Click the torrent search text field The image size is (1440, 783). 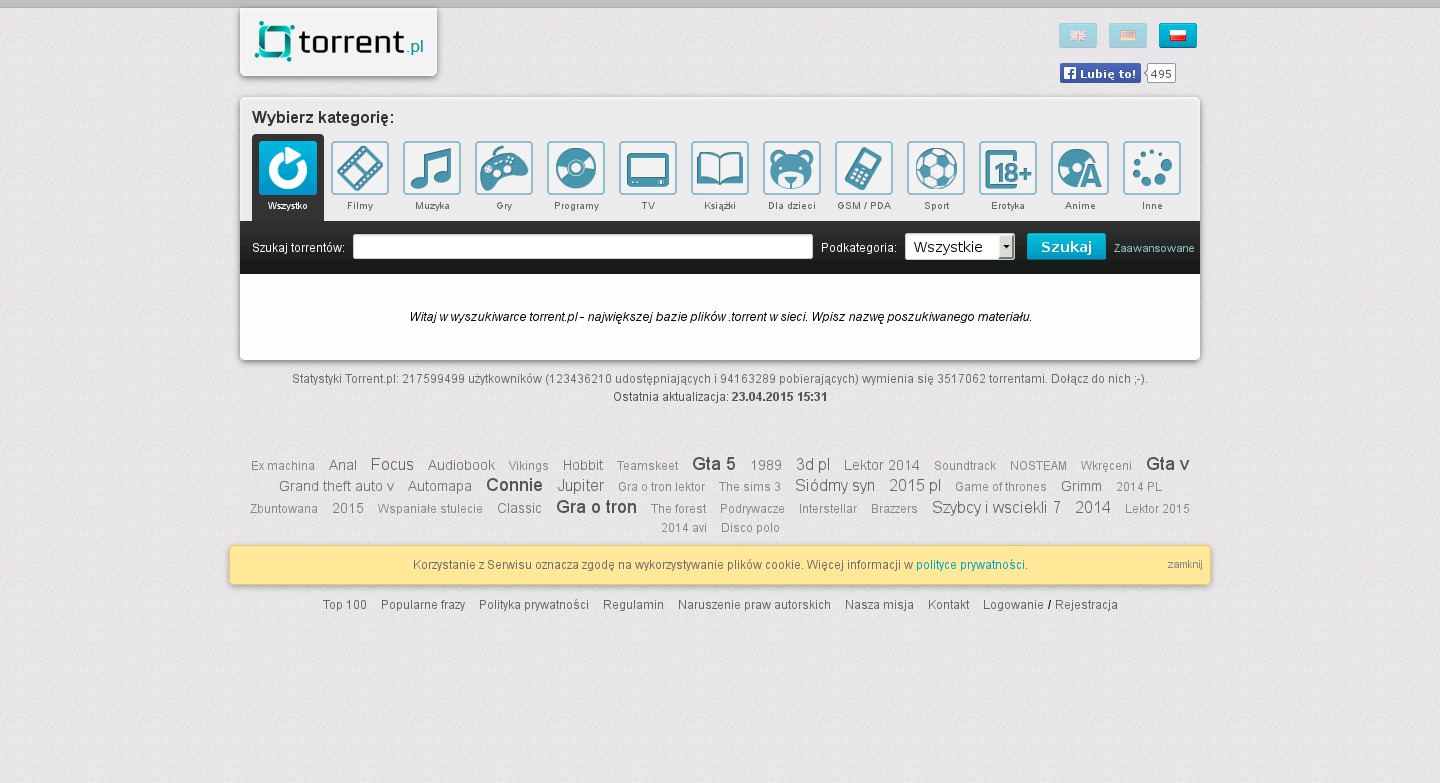click(582, 247)
